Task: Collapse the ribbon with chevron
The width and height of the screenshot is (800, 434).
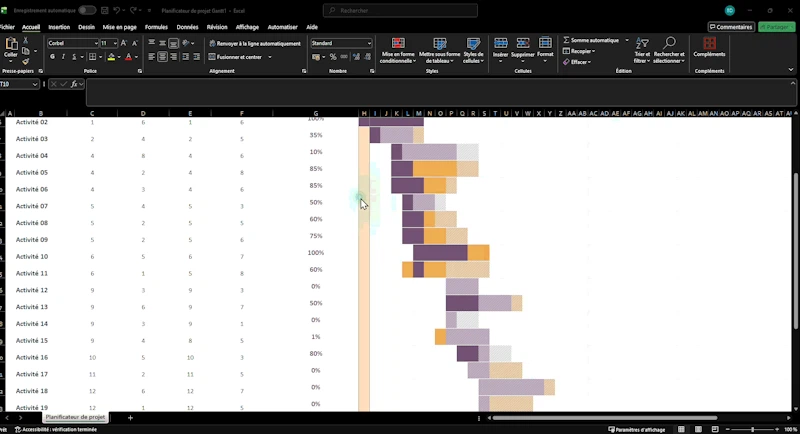Action: tap(791, 70)
